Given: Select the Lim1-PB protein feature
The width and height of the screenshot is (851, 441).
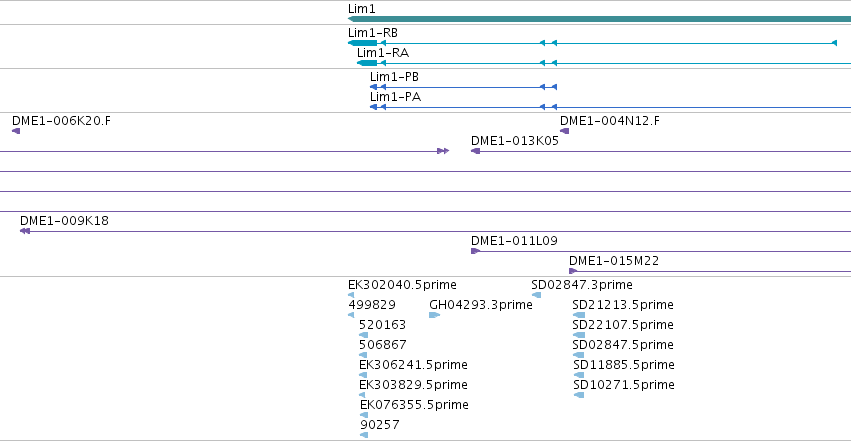Looking at the screenshot, I should coord(463,87).
